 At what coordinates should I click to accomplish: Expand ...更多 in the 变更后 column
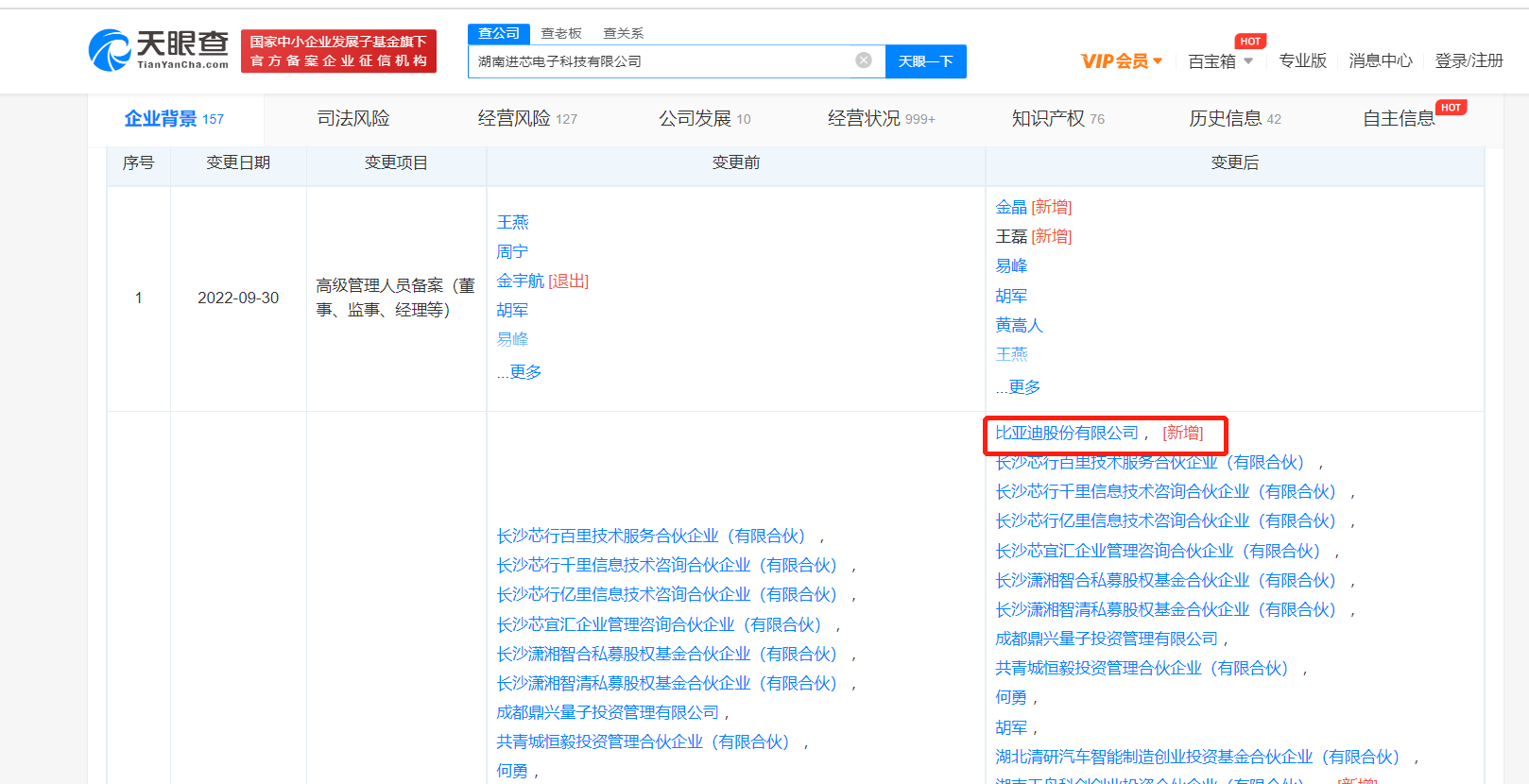tap(1019, 387)
